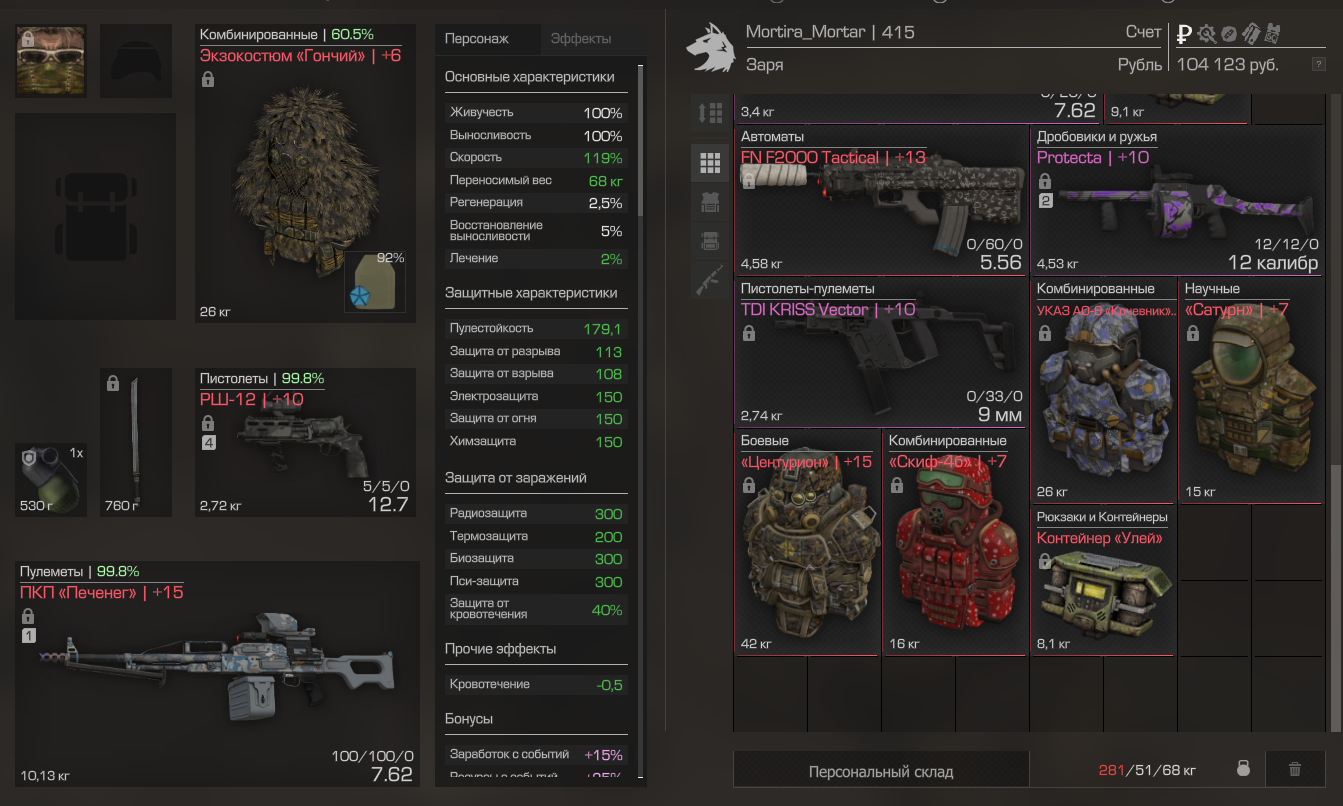
Task: Filter inventory by armor vest icon
Action: pyautogui.click(x=710, y=202)
